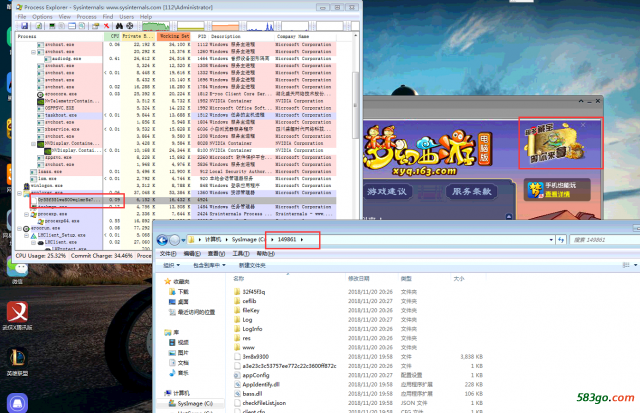Open the Find menu in Process Explorer

tap(108, 17)
